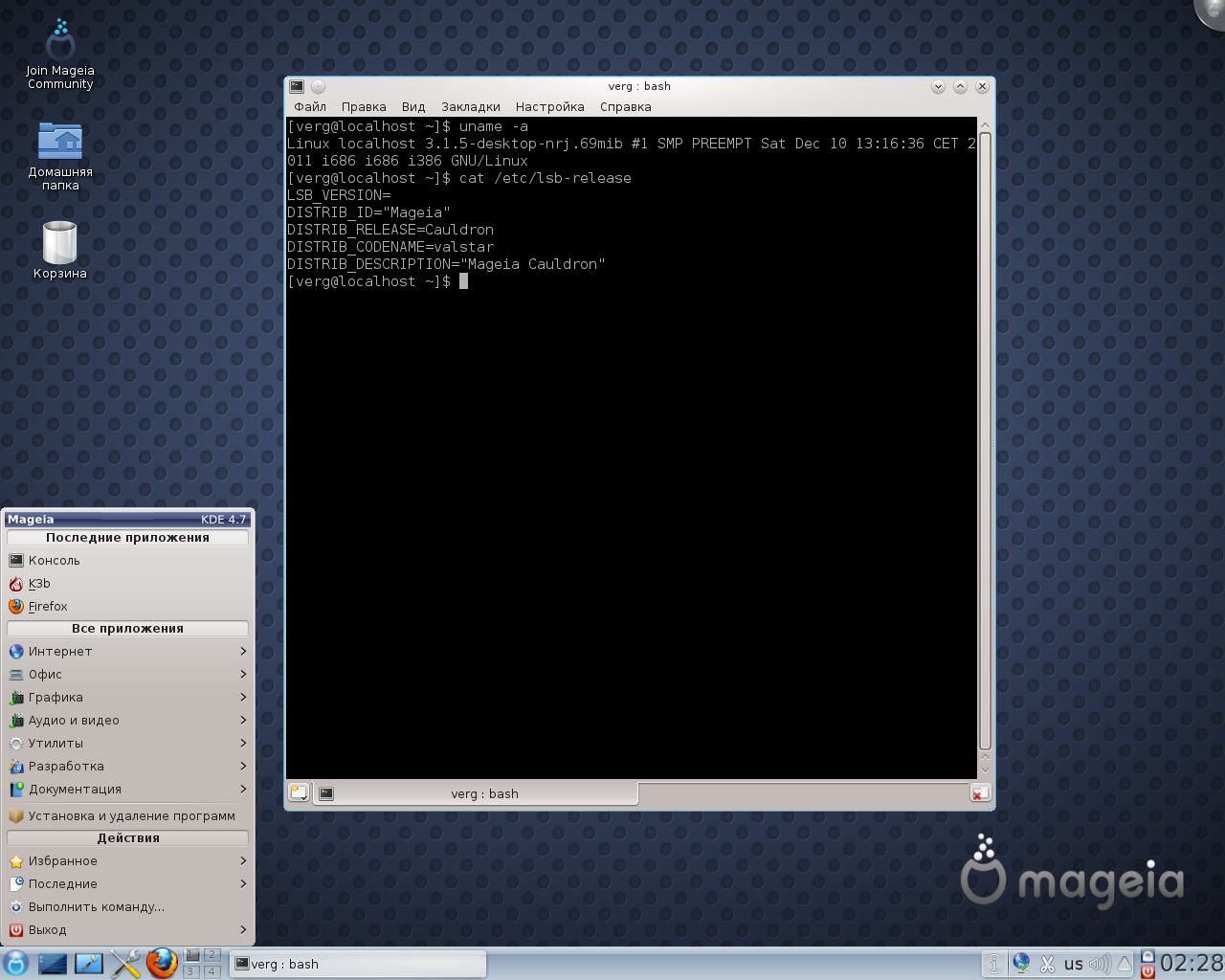Toggle the us keyboard layout indicator
1225x980 pixels.
(1073, 964)
